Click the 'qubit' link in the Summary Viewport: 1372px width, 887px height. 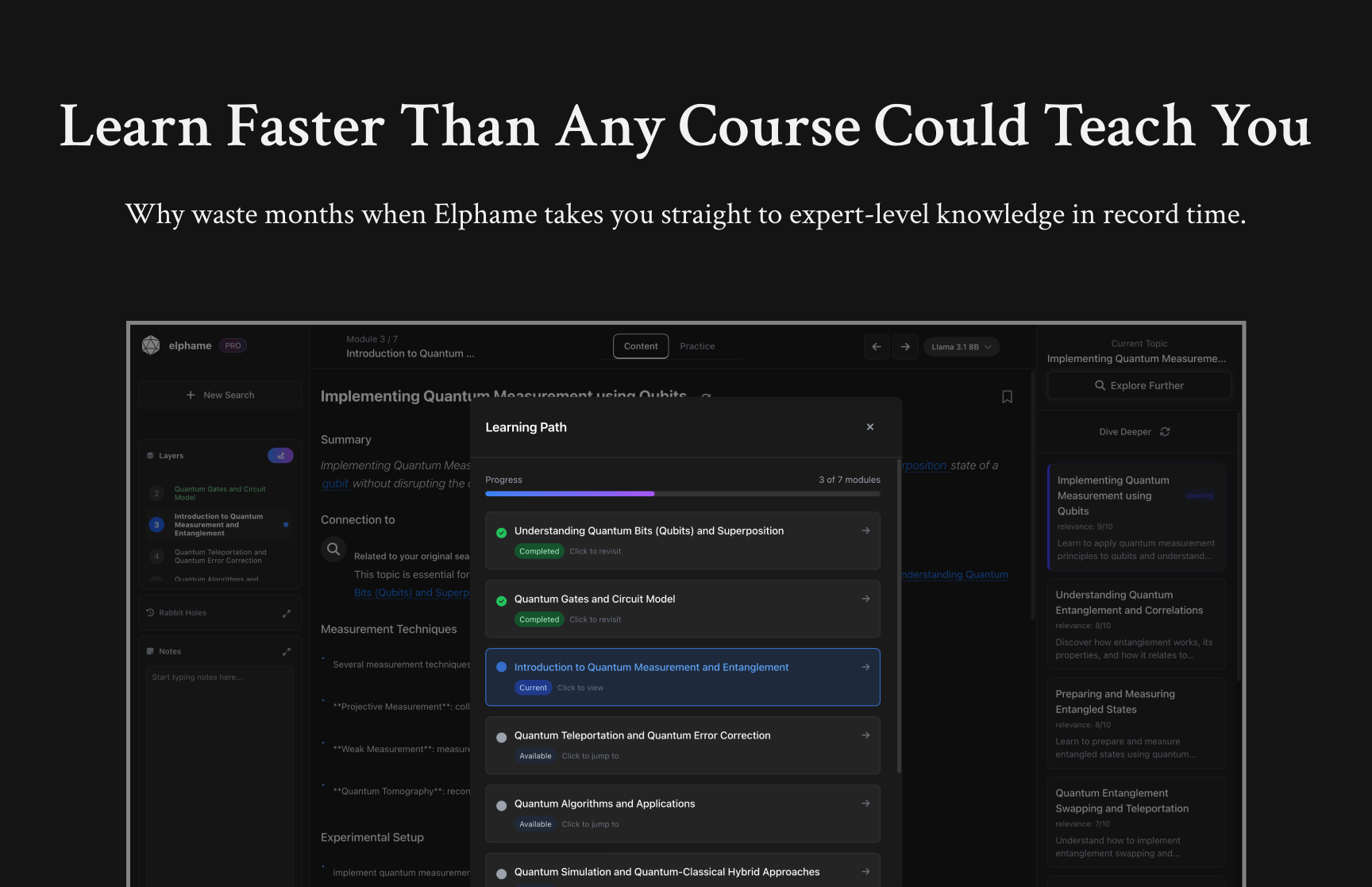coord(335,484)
